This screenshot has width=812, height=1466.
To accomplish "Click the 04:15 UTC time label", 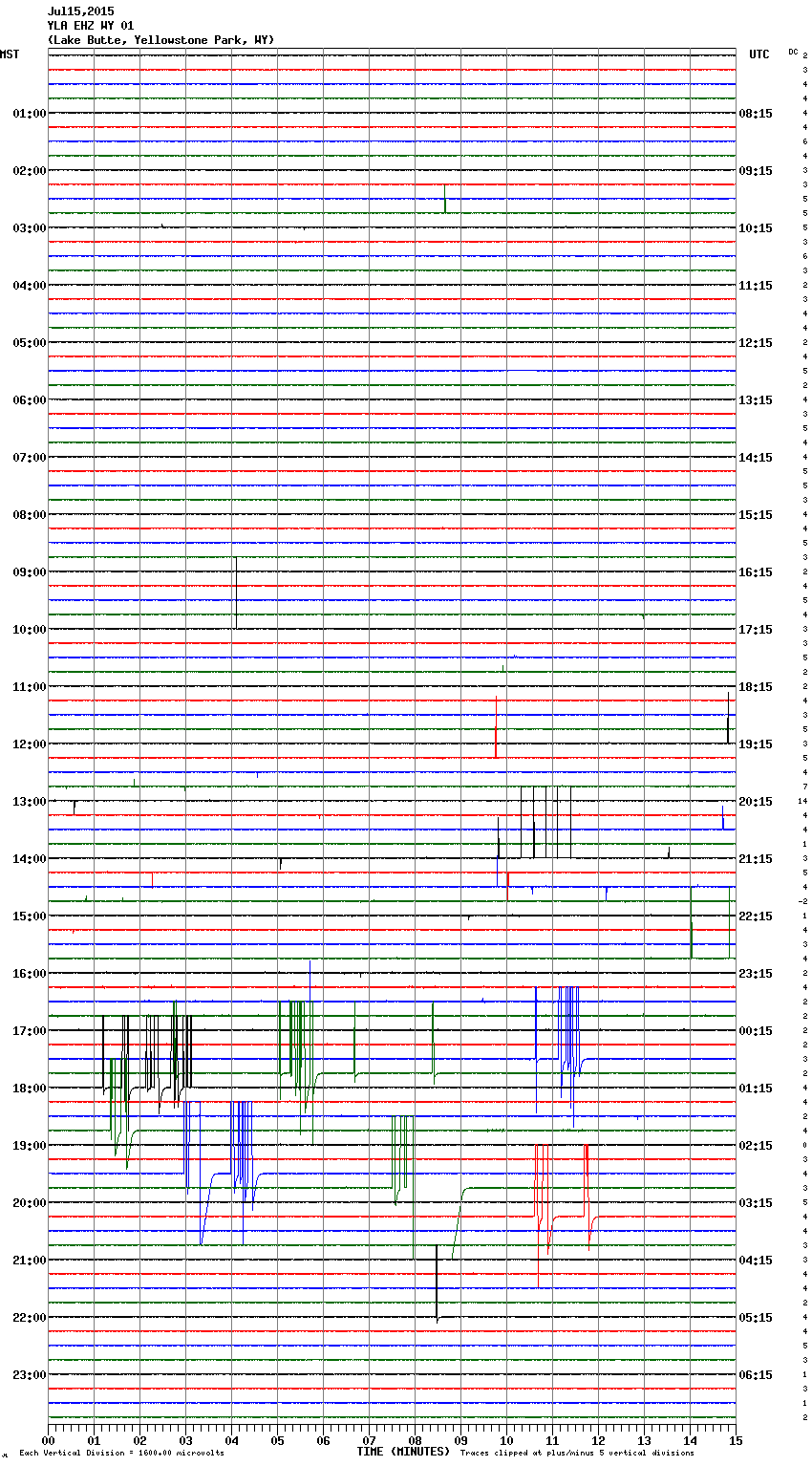I will click(x=756, y=1261).
